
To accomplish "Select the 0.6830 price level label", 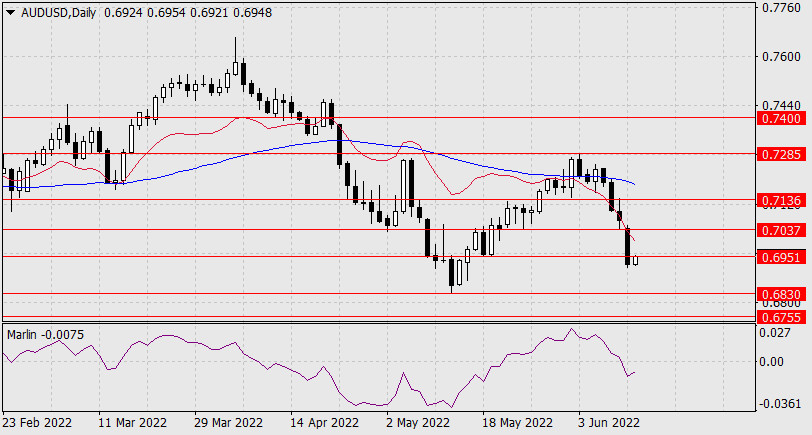I will [782, 295].
